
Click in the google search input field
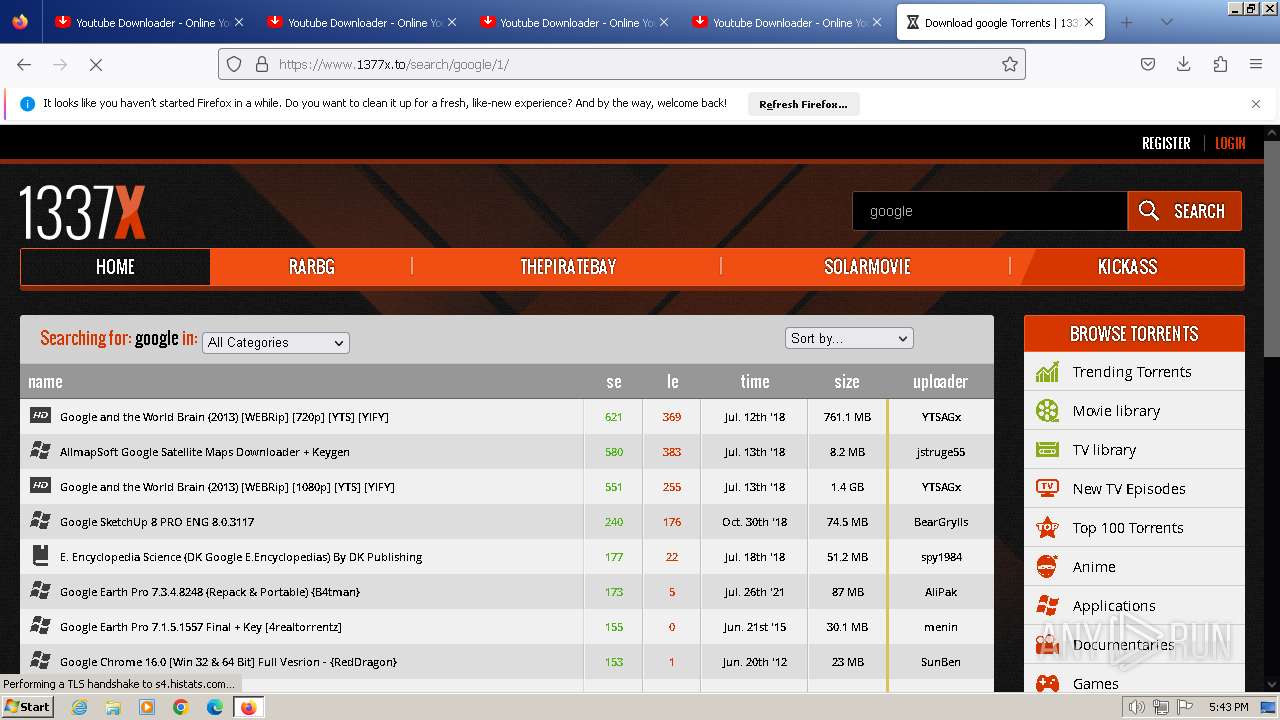click(x=990, y=211)
